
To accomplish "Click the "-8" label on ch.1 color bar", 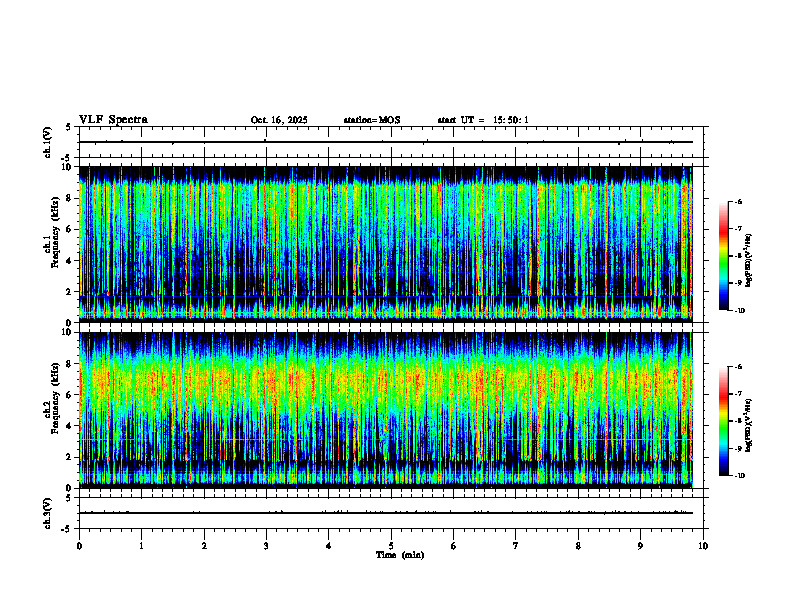I will point(738,256).
